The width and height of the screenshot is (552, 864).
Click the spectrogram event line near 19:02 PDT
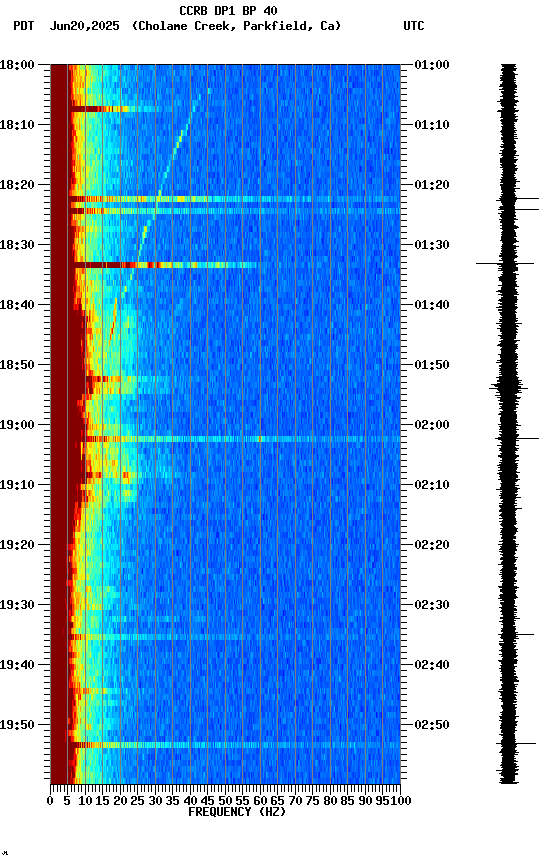pos(242,439)
